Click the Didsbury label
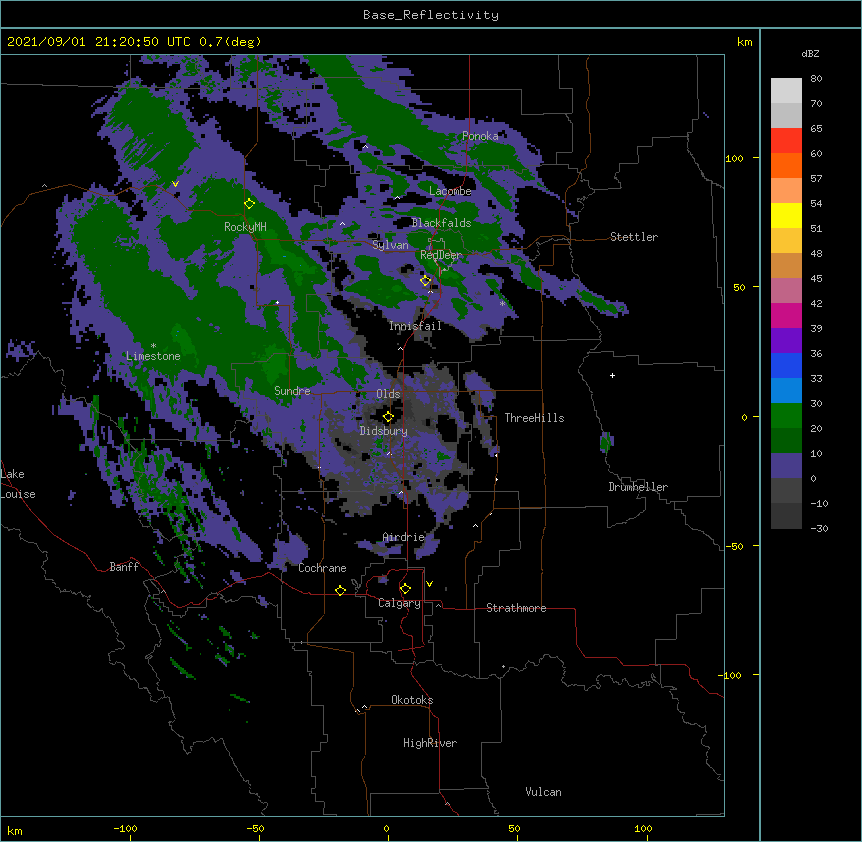The image size is (862, 842). click(384, 431)
